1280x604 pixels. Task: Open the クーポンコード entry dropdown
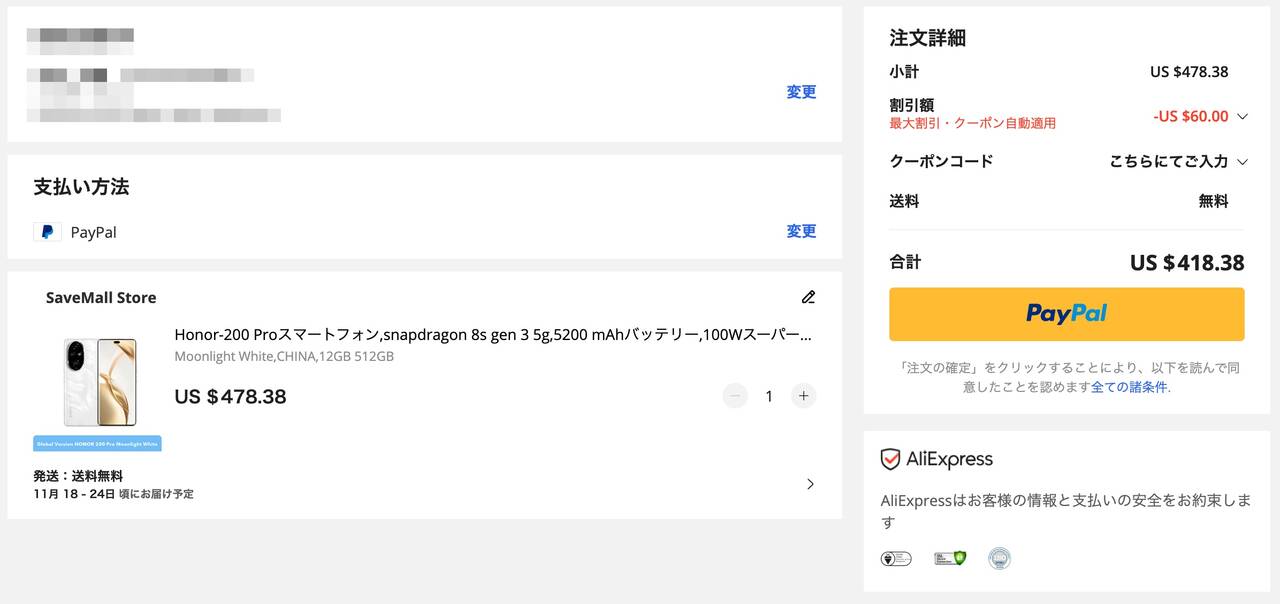coord(1242,161)
